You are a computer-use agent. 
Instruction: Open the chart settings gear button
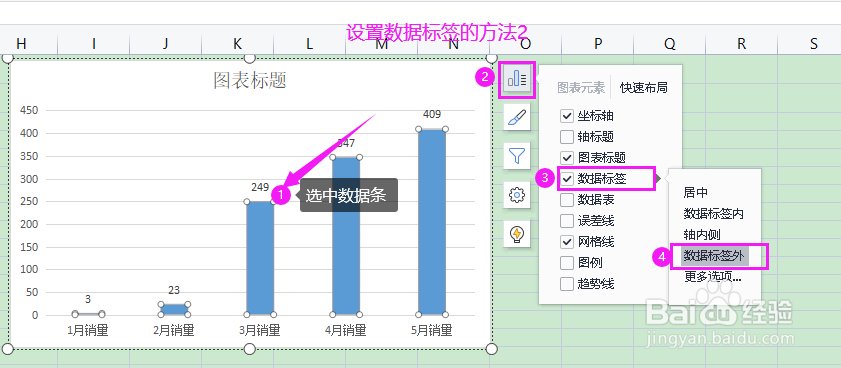517,195
